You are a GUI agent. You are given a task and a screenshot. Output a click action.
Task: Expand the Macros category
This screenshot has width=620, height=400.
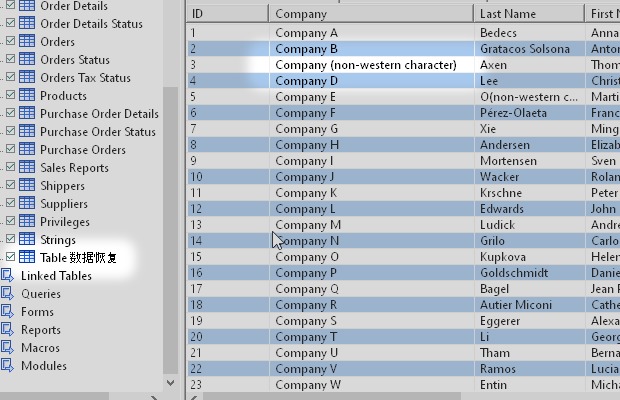8,348
